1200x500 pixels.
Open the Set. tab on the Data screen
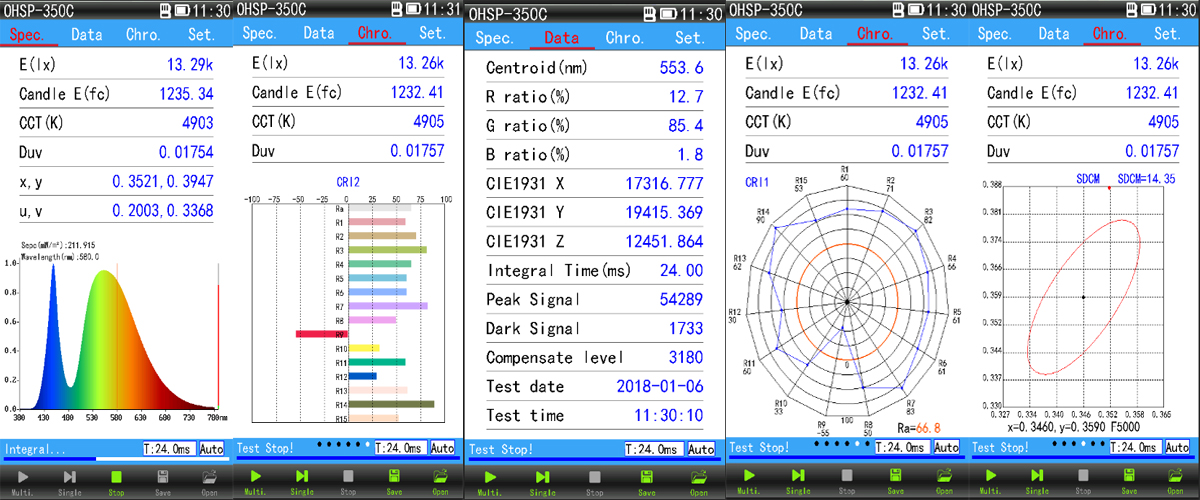point(690,38)
